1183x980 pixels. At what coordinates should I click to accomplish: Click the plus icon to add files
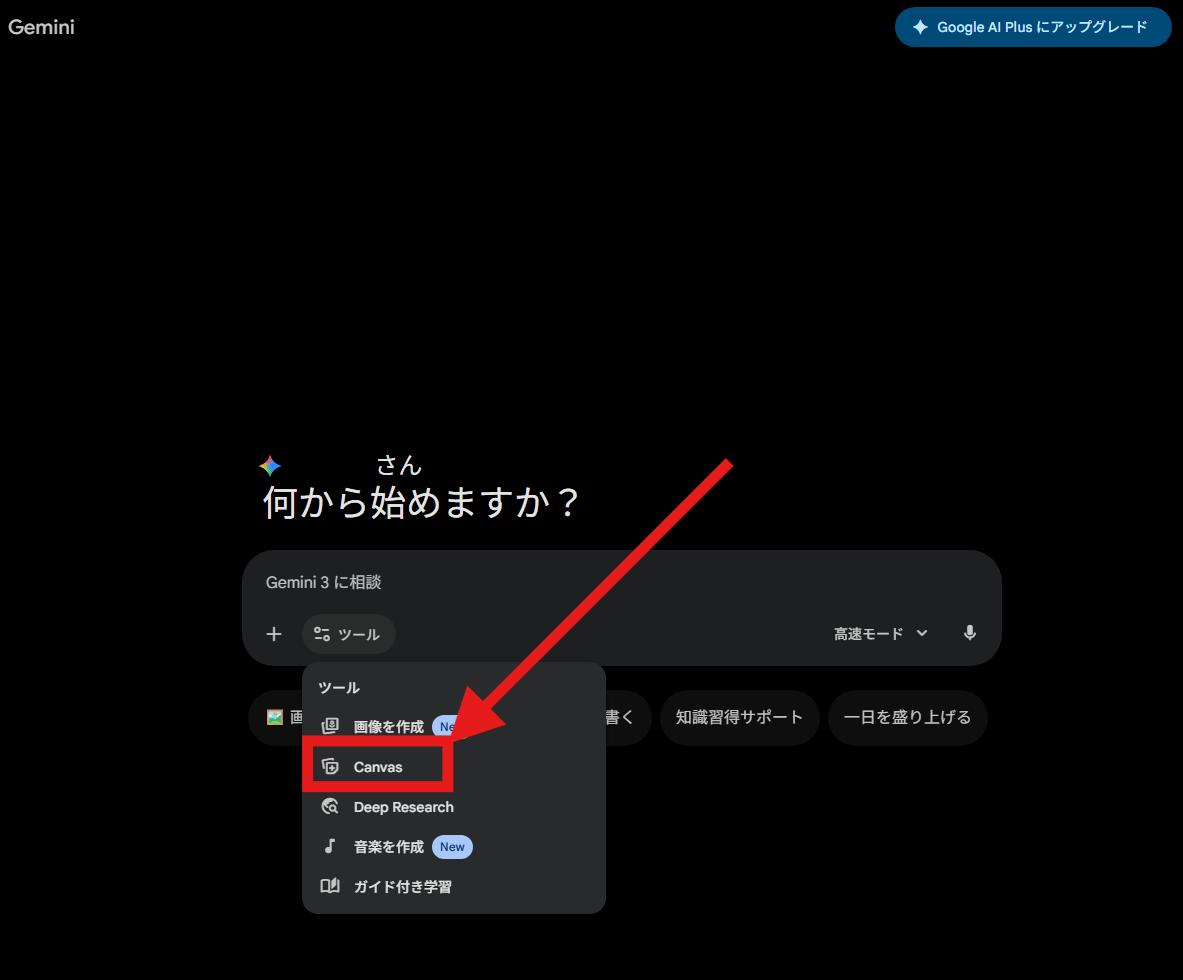coord(274,634)
